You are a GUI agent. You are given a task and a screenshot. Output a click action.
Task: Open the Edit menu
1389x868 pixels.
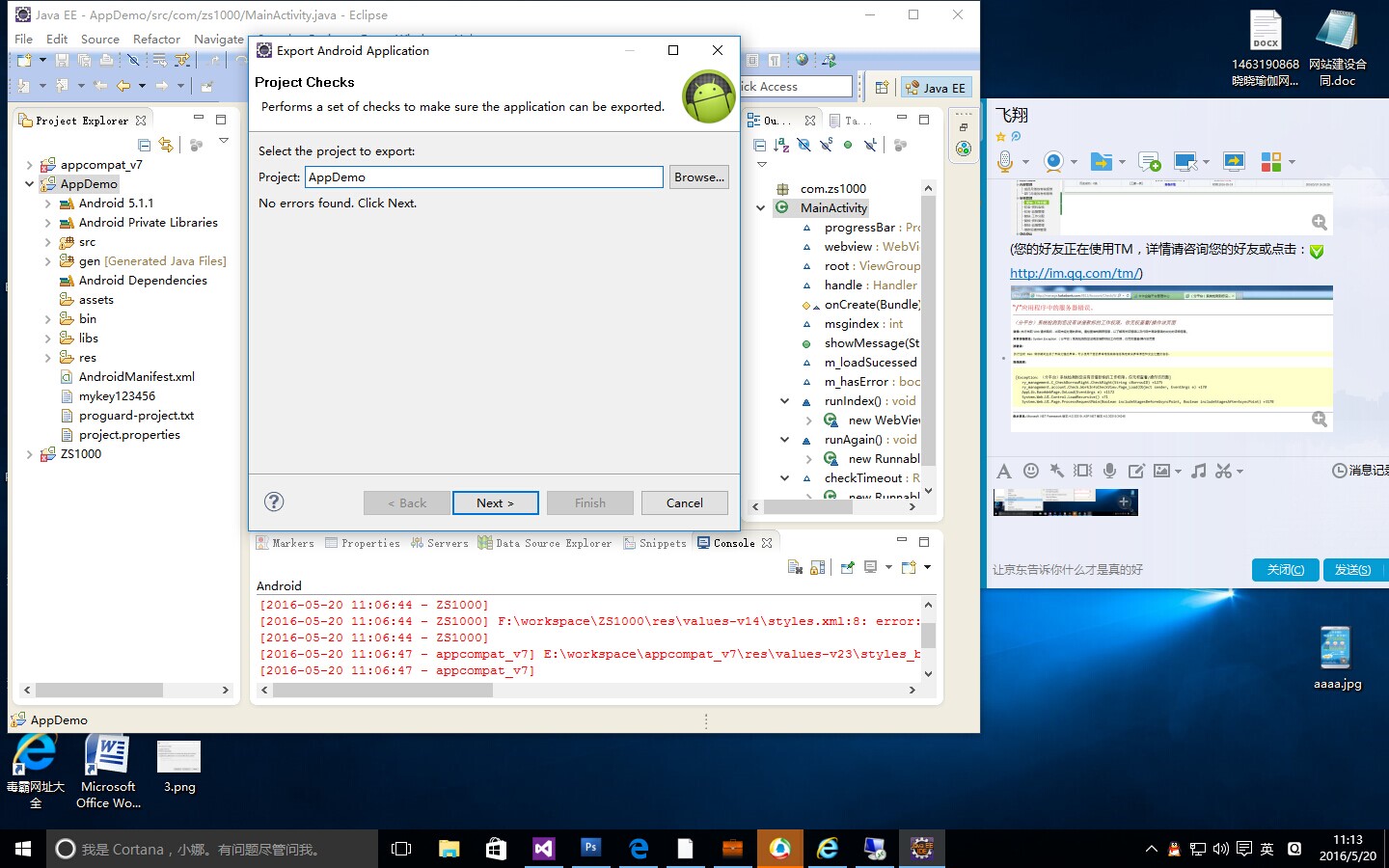[57, 39]
